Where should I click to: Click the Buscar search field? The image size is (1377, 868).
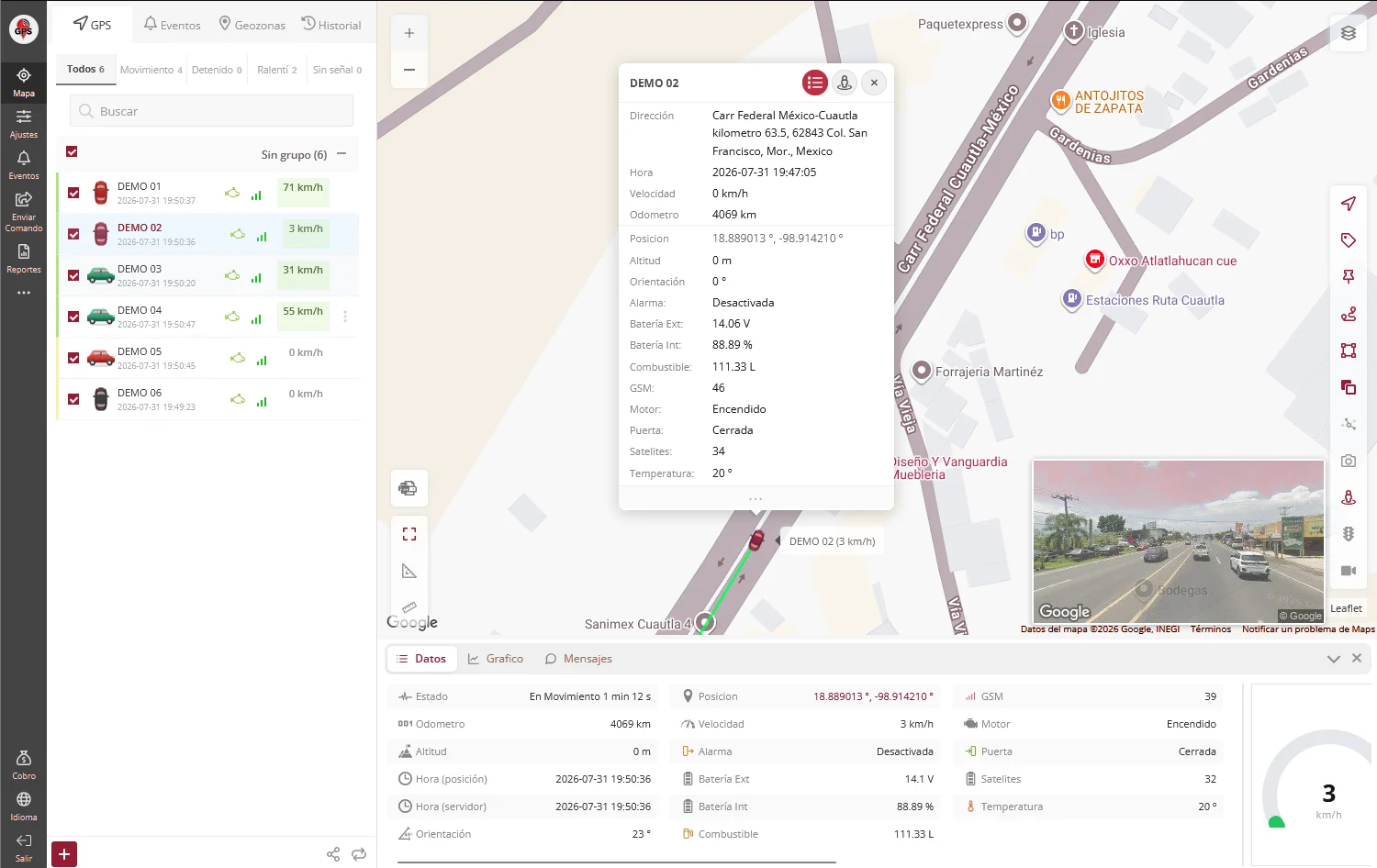211,111
